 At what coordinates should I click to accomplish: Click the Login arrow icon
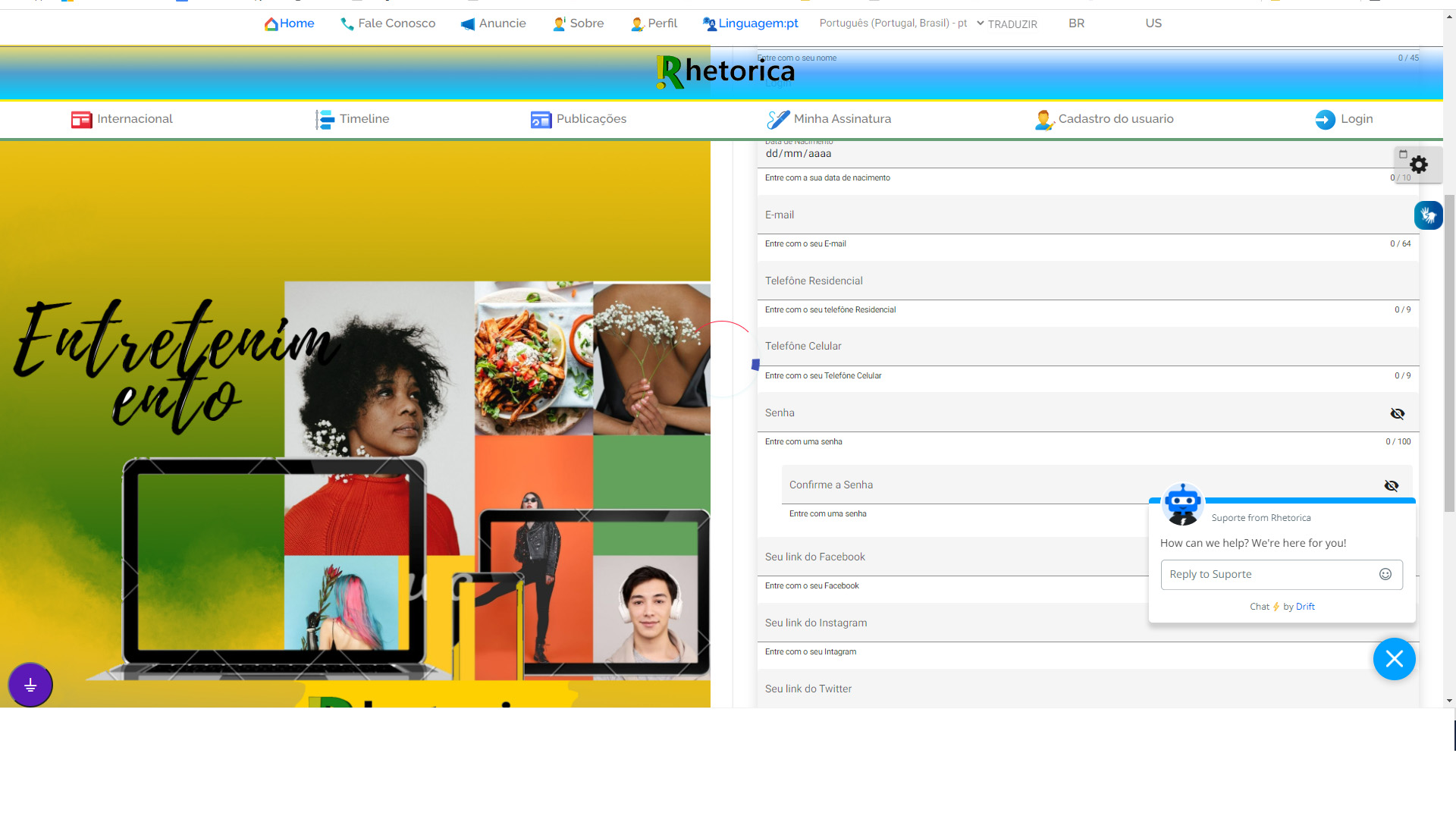[x=1325, y=119]
